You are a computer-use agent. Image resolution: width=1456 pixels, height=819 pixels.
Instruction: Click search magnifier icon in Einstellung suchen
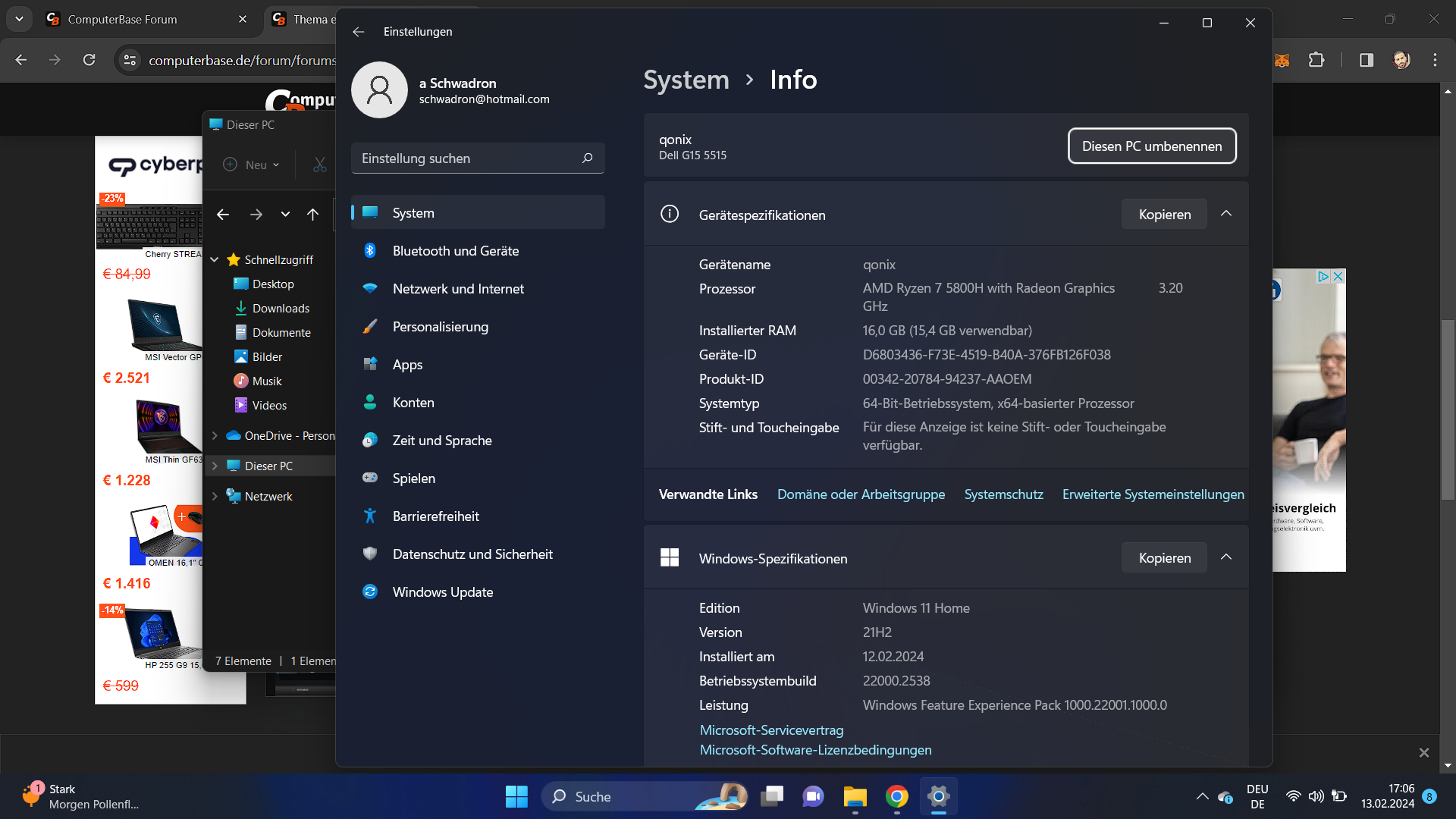click(587, 158)
